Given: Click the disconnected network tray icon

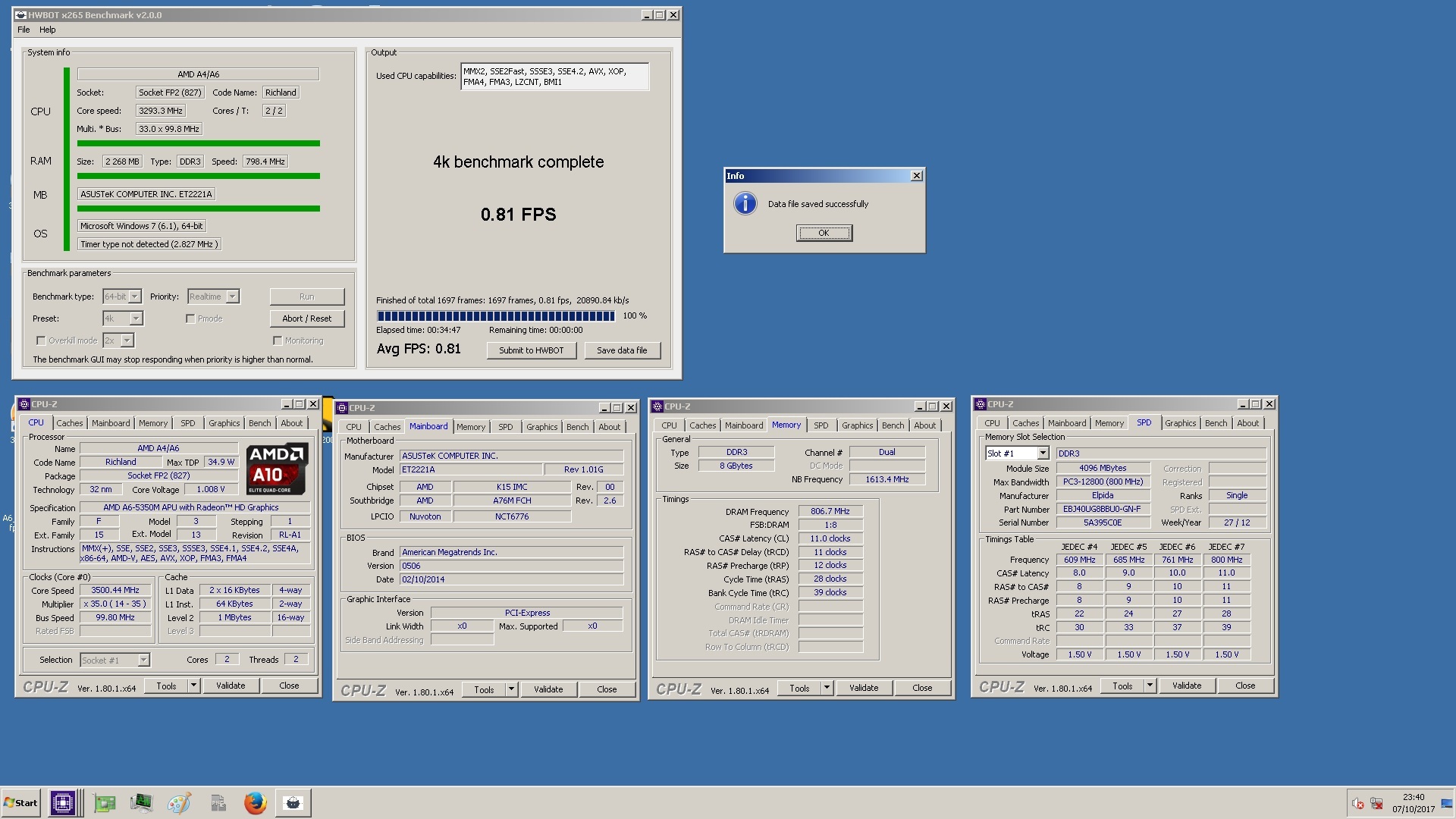Looking at the screenshot, I should [x=1376, y=804].
